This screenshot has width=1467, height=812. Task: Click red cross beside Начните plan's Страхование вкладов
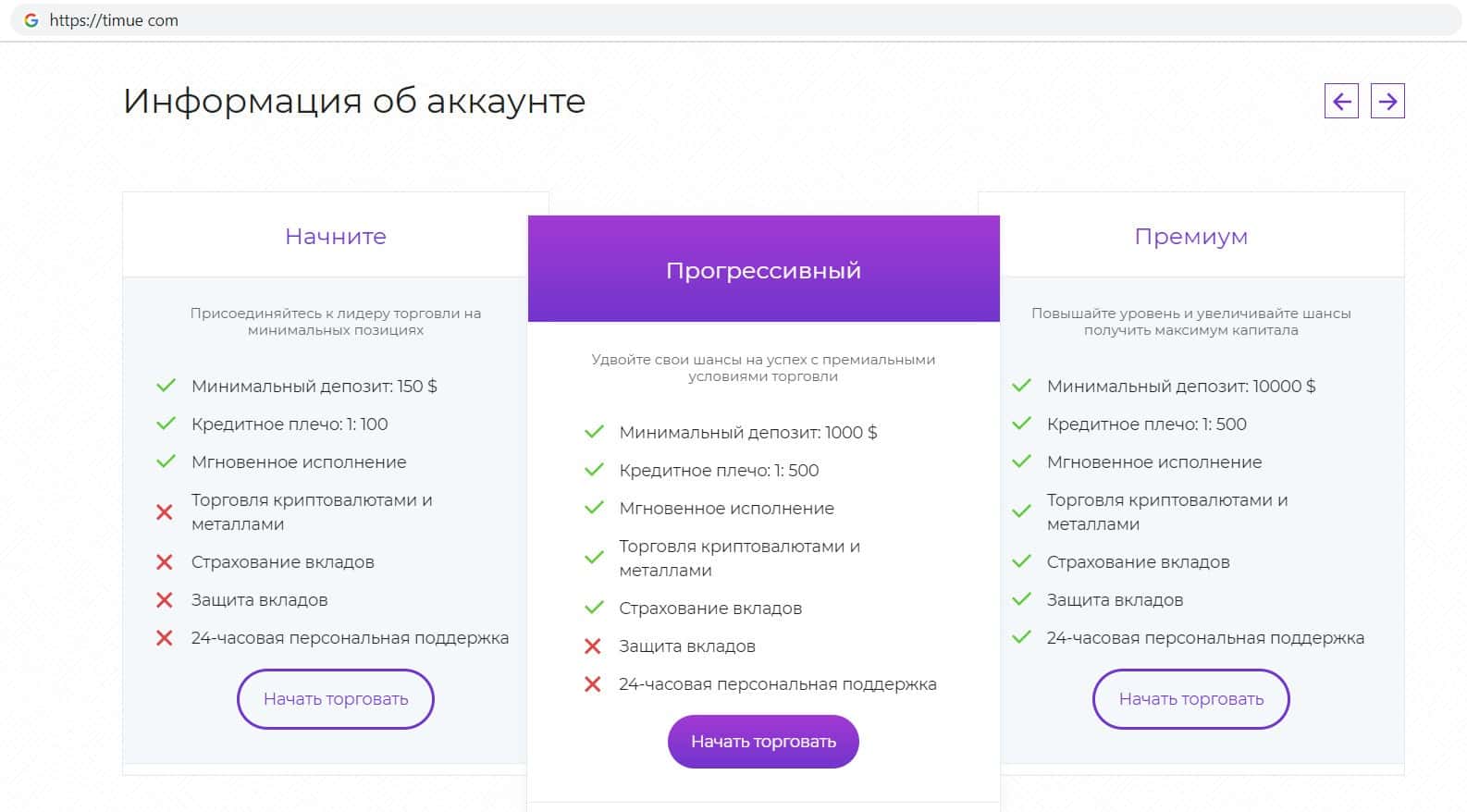click(165, 561)
